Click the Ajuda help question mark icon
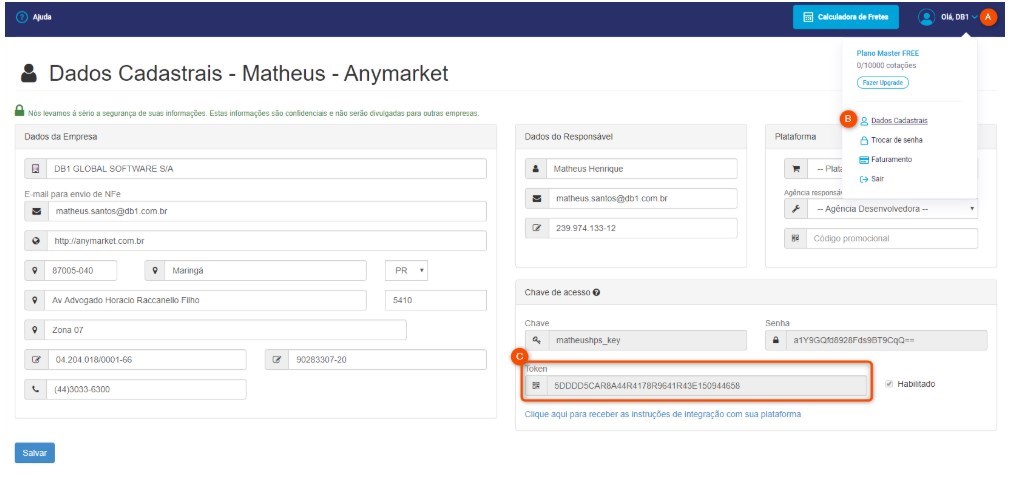Viewport: 1010px width, 477px height. (x=22, y=17)
